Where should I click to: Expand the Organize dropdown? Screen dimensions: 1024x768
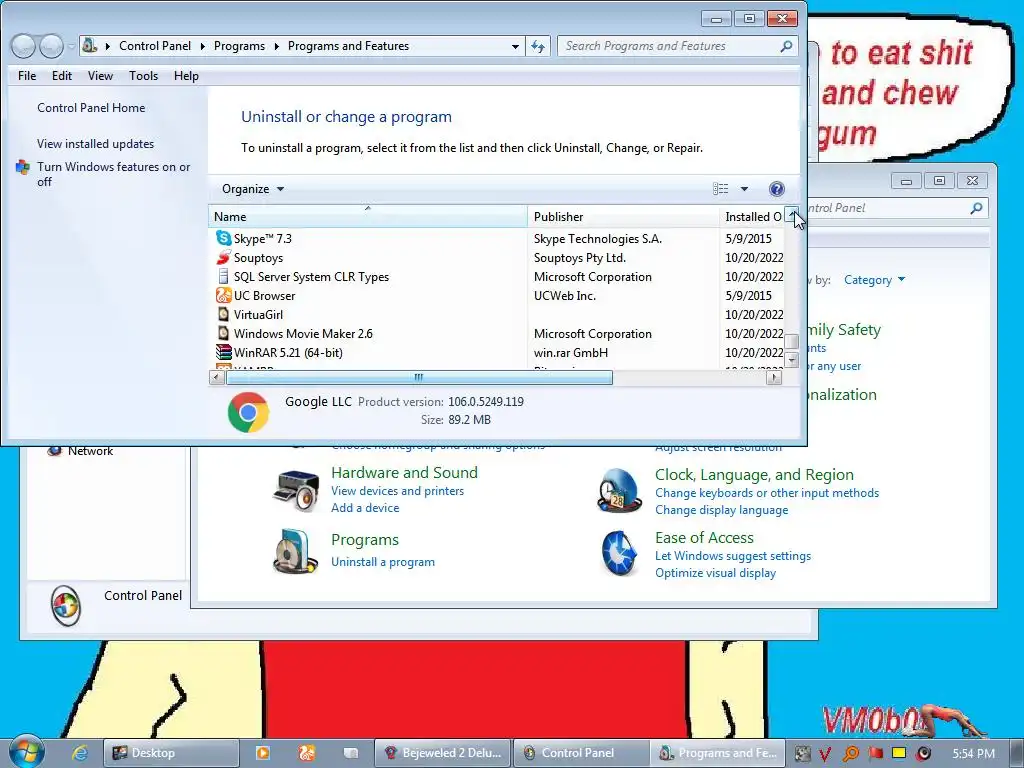(x=253, y=189)
